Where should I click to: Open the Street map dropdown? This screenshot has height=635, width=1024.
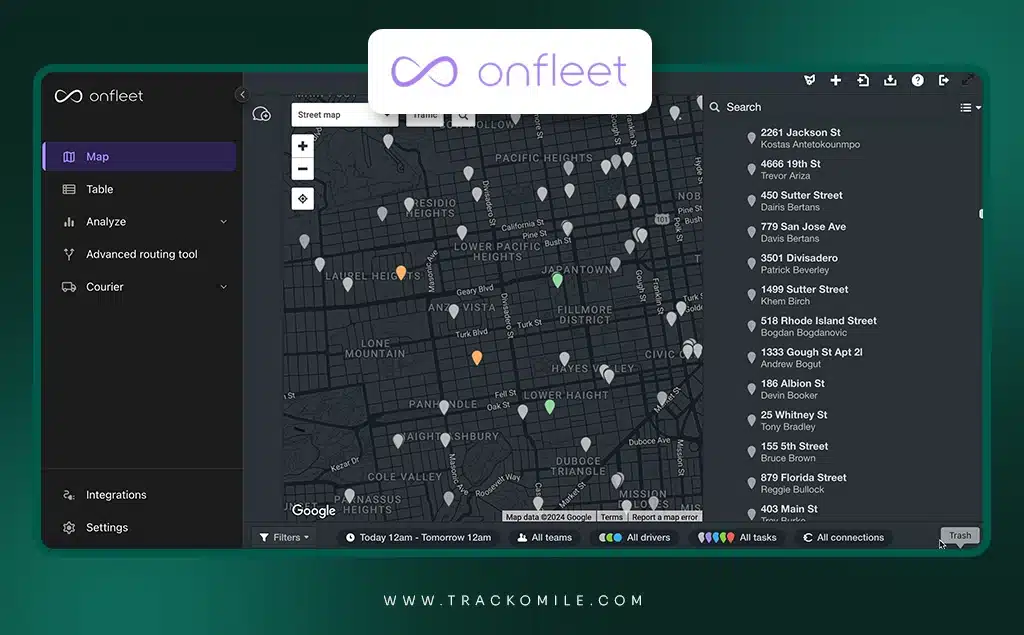[x=344, y=115]
